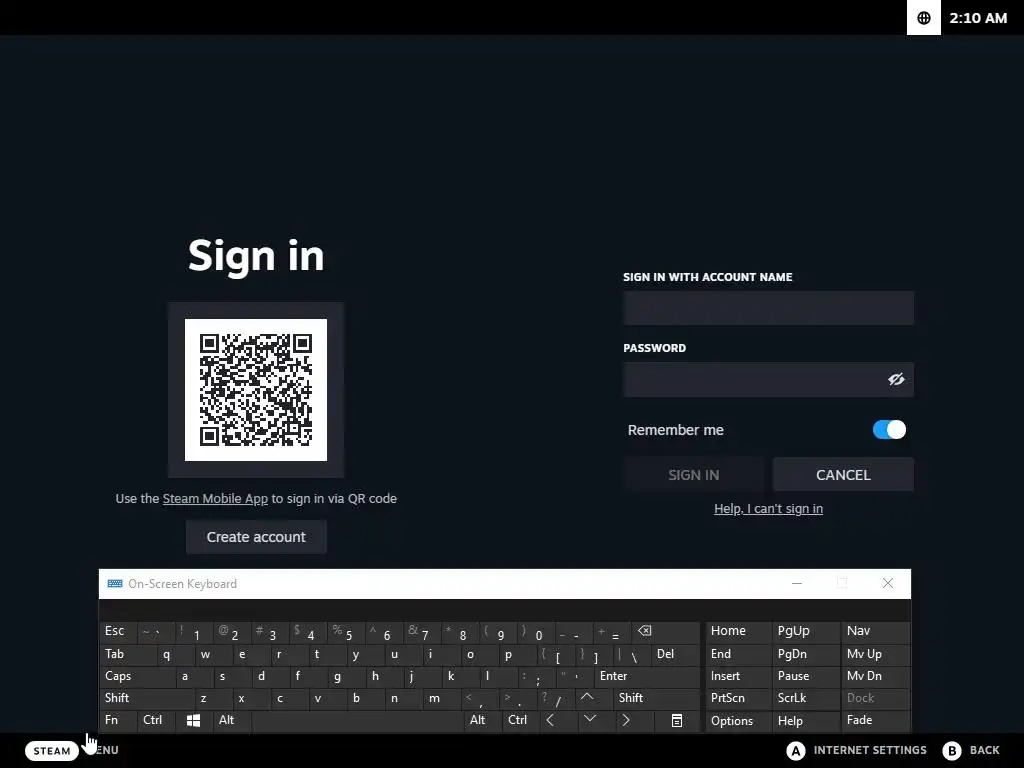Toggle password visibility eye icon

896,379
